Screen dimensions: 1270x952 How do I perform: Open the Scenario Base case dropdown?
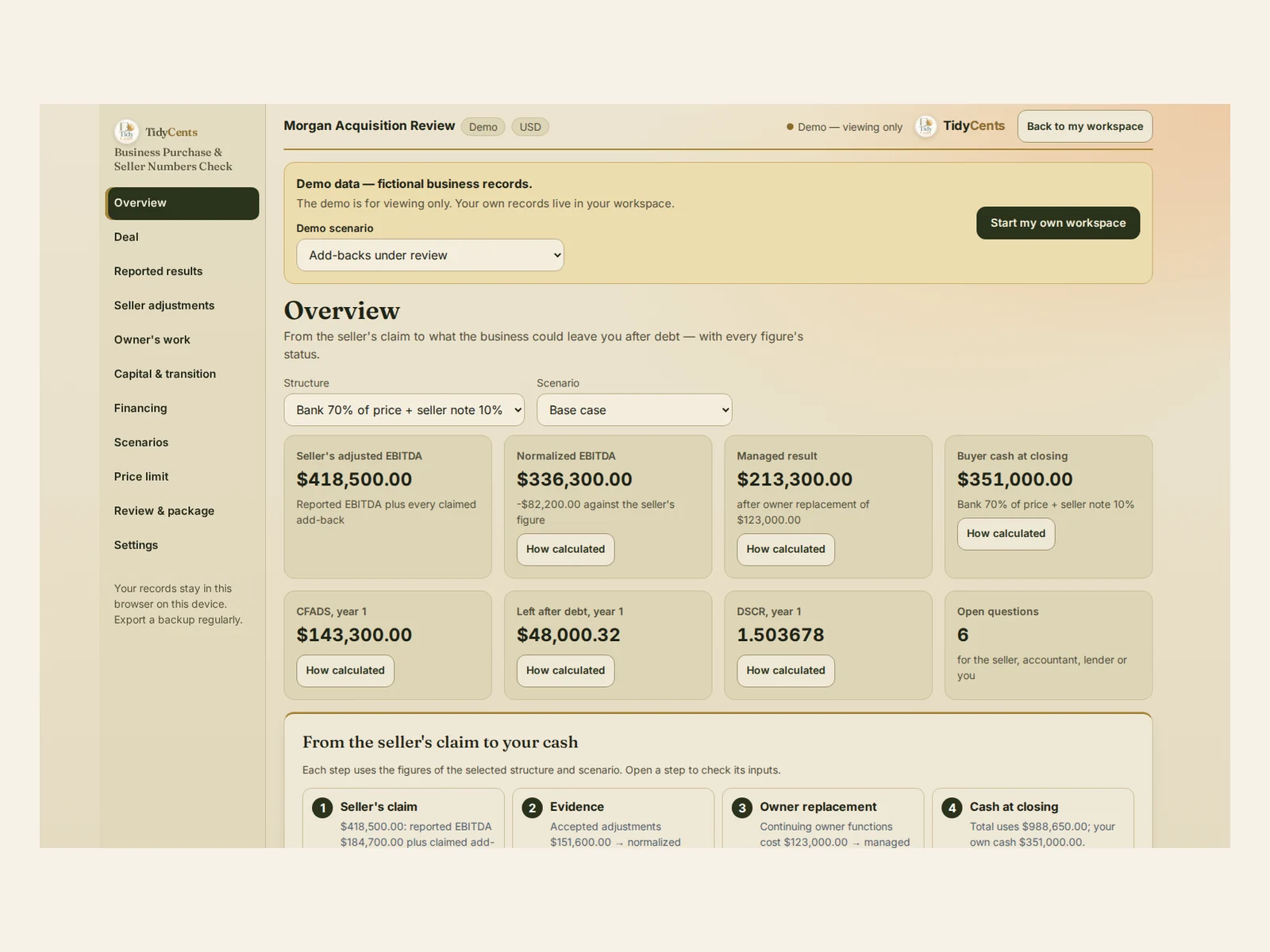pos(634,410)
